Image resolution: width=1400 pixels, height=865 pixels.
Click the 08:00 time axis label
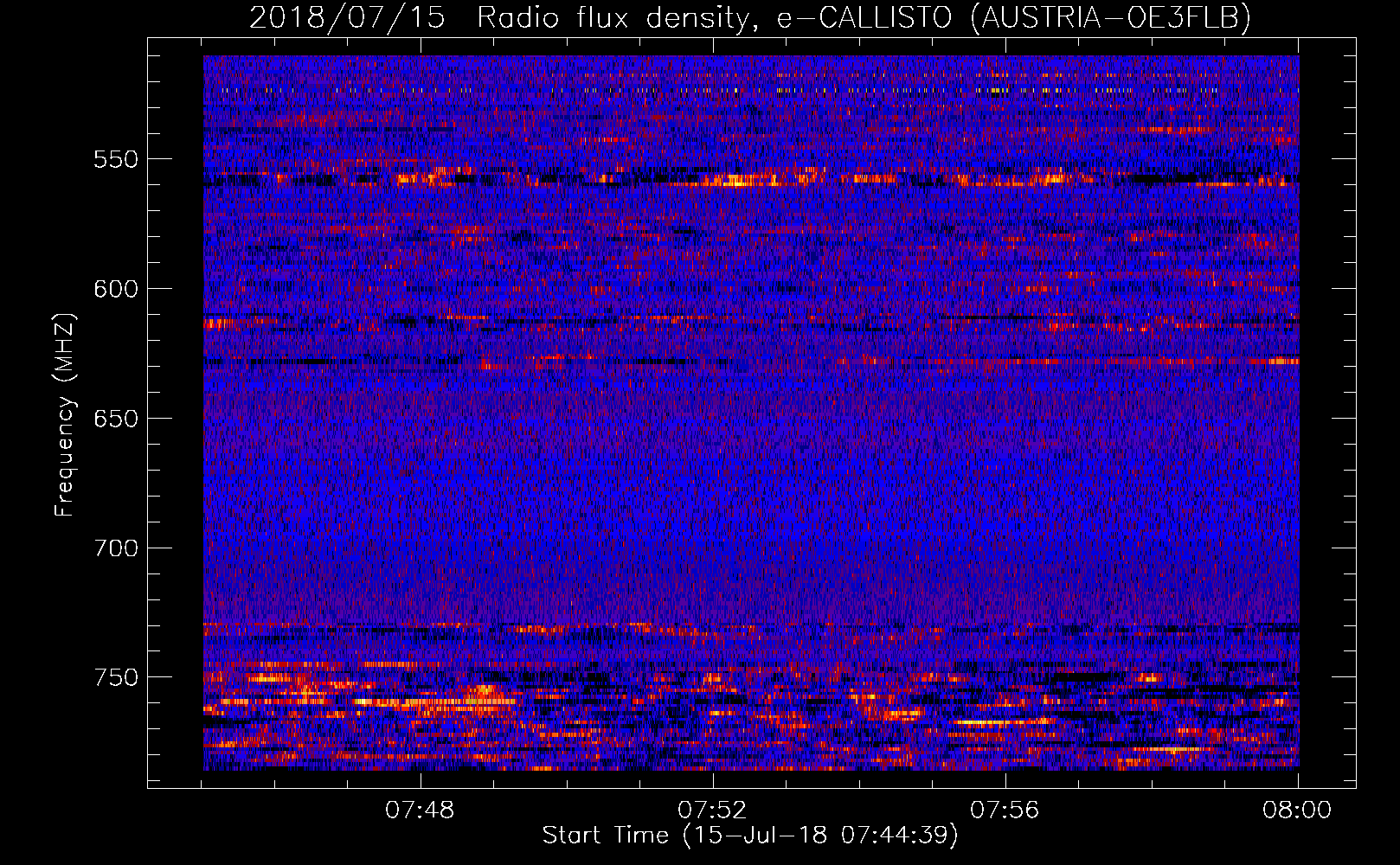1297,811
